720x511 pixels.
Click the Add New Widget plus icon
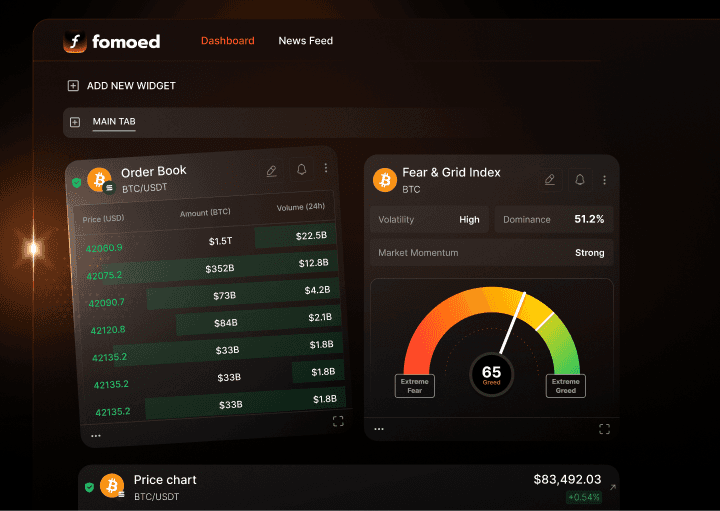pyautogui.click(x=73, y=86)
